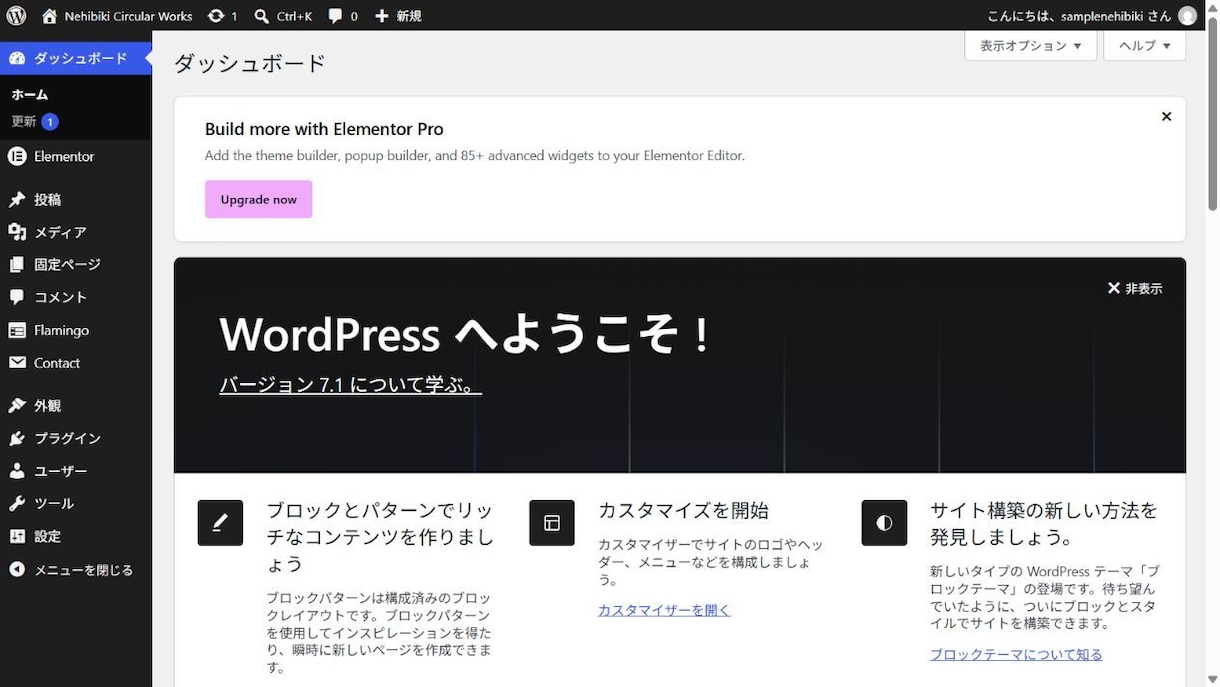Click the 設定 sliders icon
The image size is (1220, 687).
pyautogui.click(x=17, y=536)
